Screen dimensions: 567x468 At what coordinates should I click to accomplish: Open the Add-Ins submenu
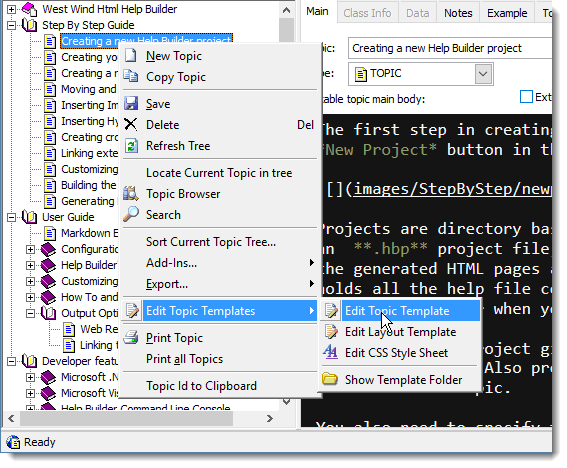point(220,263)
